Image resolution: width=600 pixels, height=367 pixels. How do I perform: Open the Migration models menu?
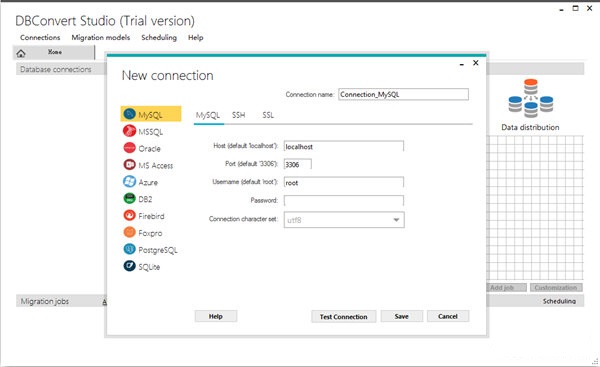101,38
